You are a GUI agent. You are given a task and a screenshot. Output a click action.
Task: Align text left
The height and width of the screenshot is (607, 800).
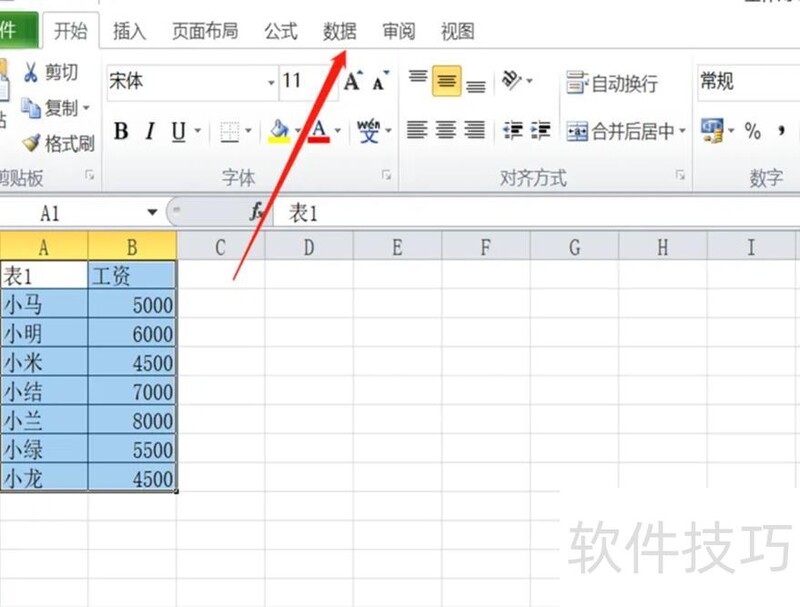pos(417,130)
